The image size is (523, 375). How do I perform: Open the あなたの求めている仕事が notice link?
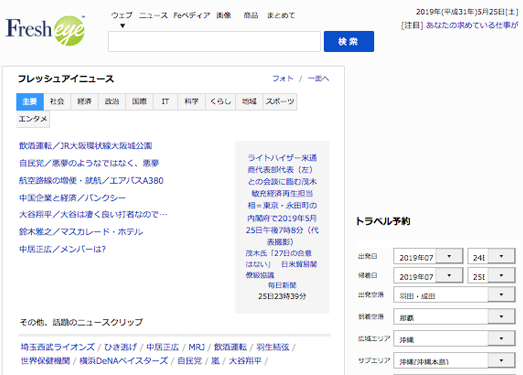tap(472, 25)
